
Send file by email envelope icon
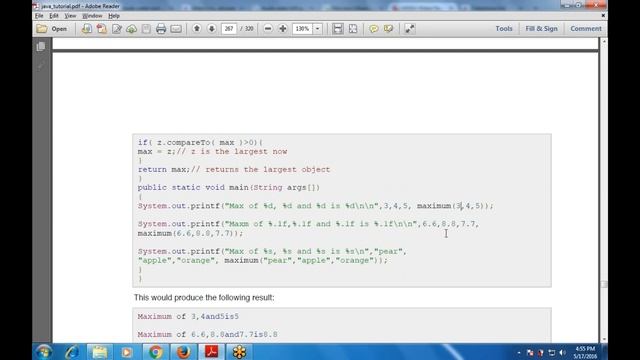point(176,29)
